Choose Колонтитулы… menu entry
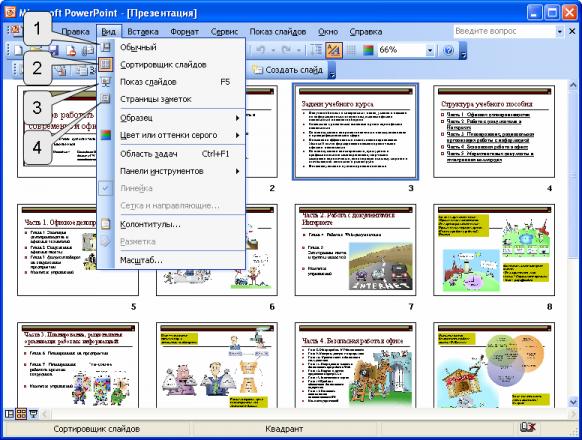Image resolution: width=582 pixels, height=440 pixels. [171, 224]
